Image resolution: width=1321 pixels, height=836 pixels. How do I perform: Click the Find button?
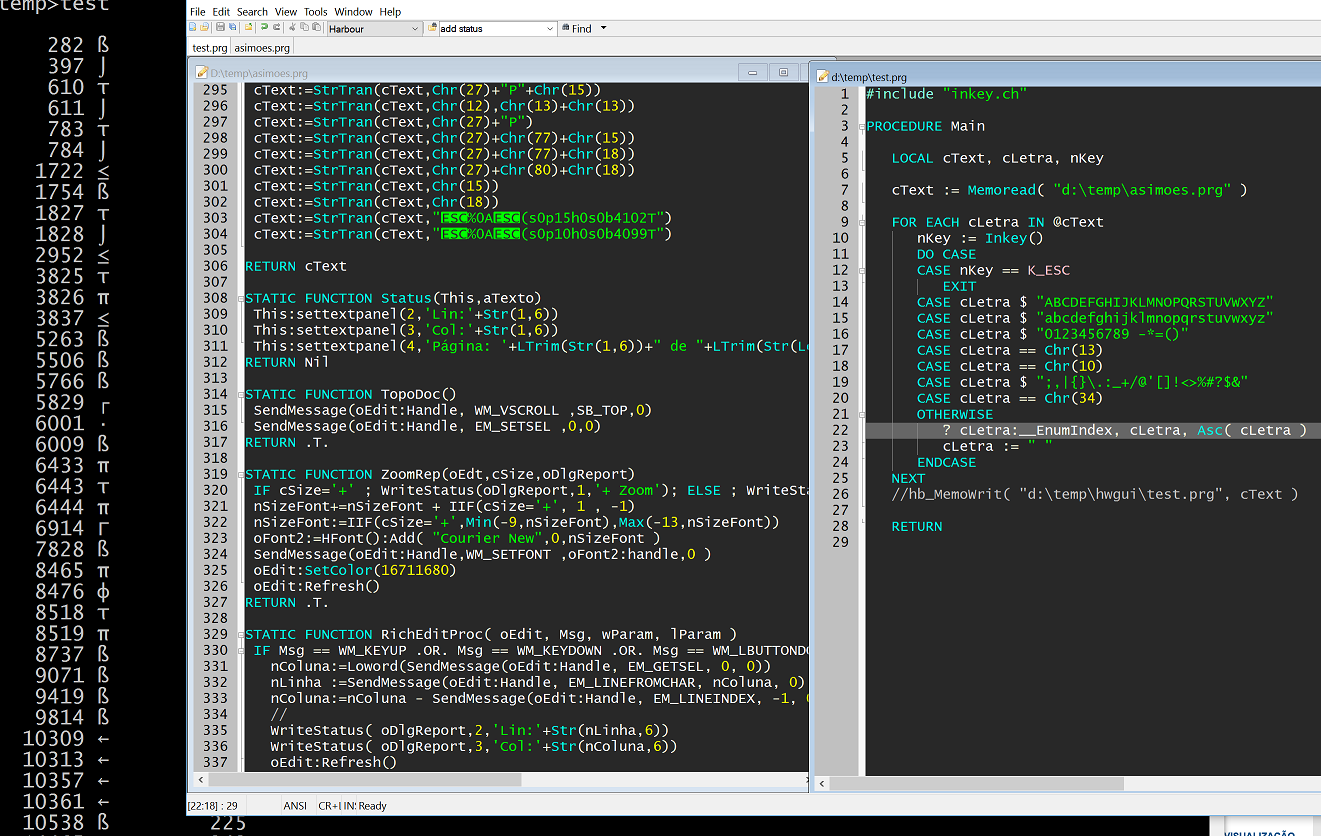578,29
